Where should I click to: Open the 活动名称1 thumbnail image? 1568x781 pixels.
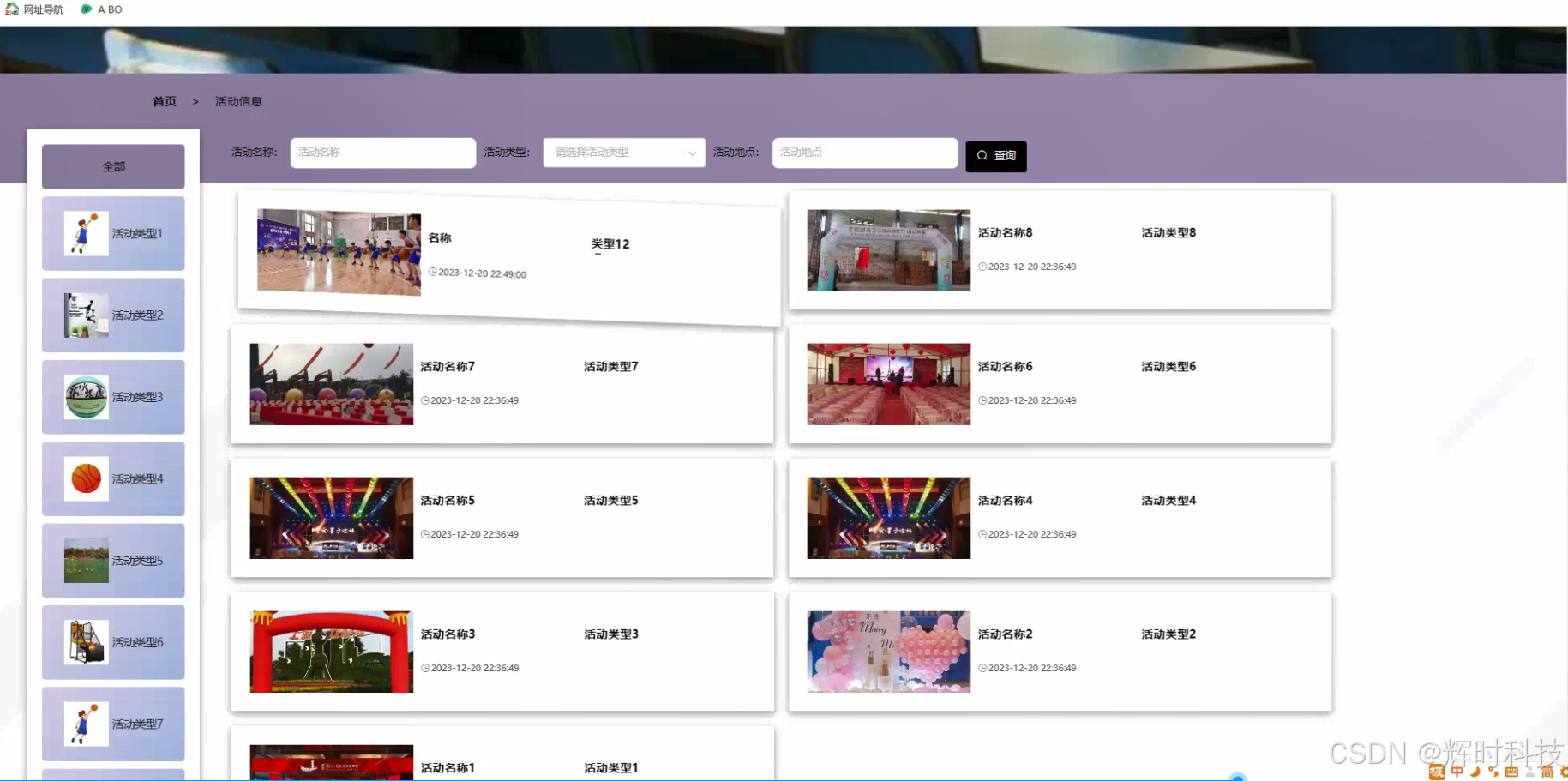(x=331, y=762)
